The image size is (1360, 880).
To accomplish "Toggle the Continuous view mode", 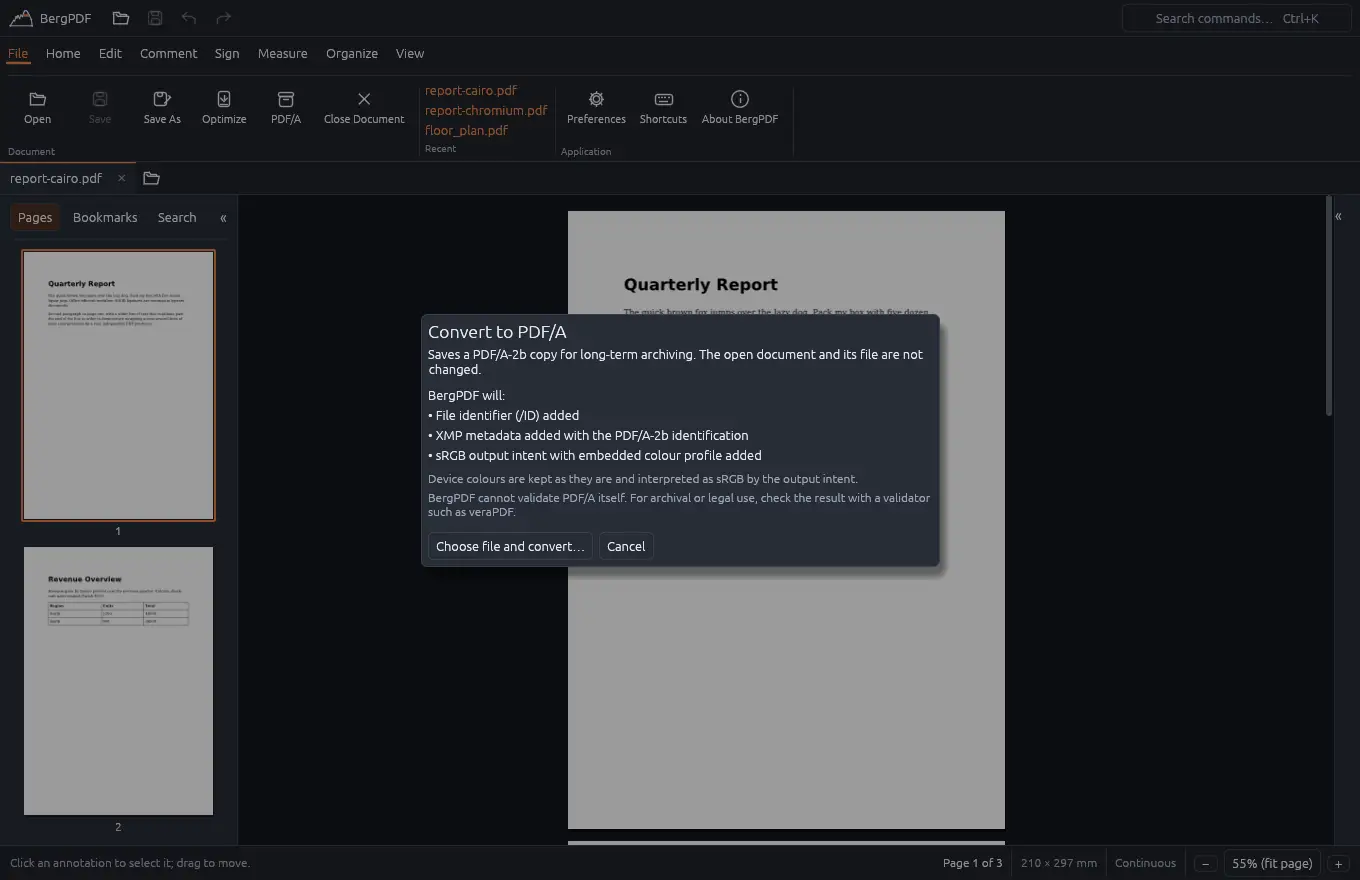I will coord(1145,863).
